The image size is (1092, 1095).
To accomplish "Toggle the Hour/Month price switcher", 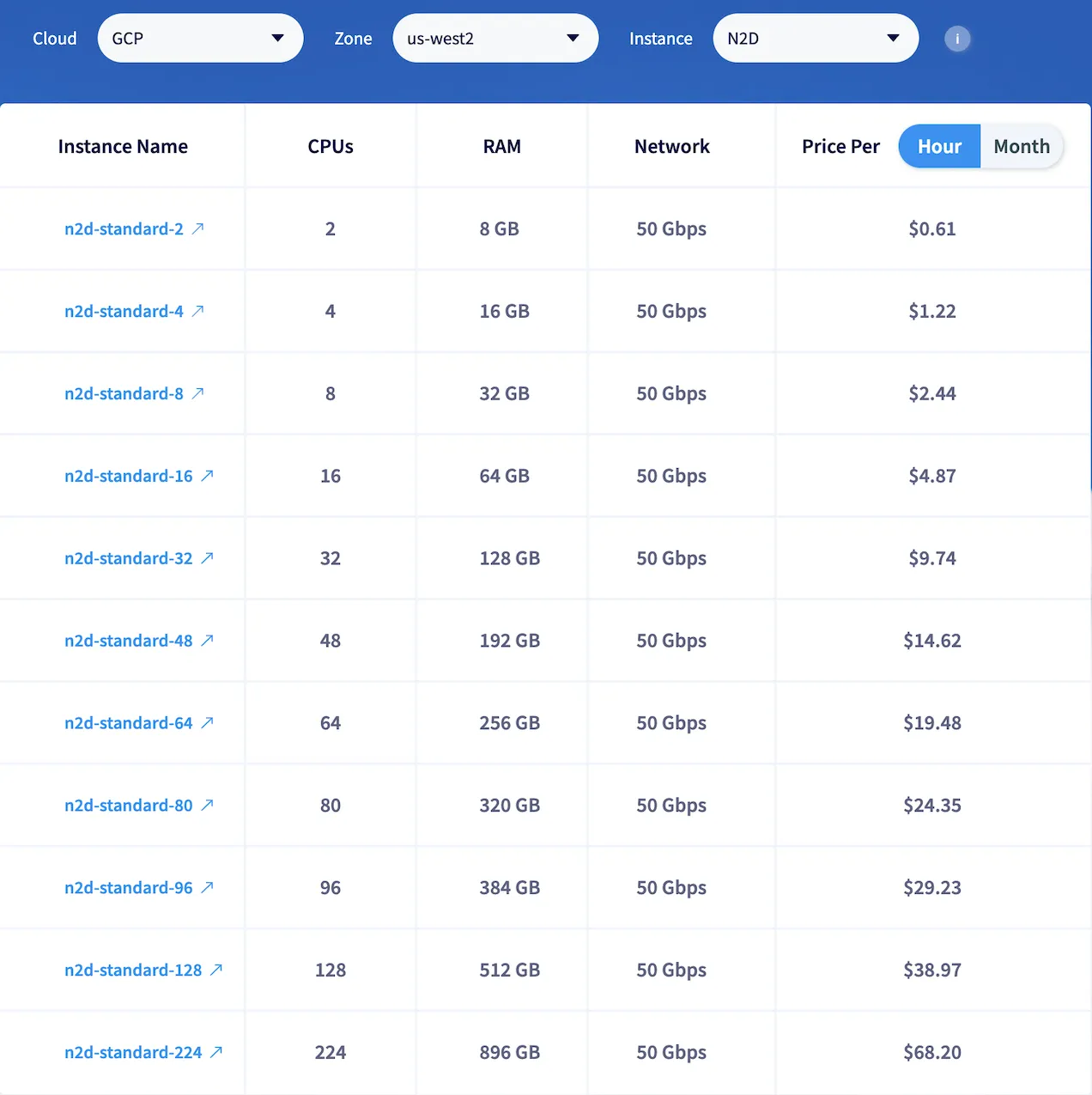I will click(980, 146).
